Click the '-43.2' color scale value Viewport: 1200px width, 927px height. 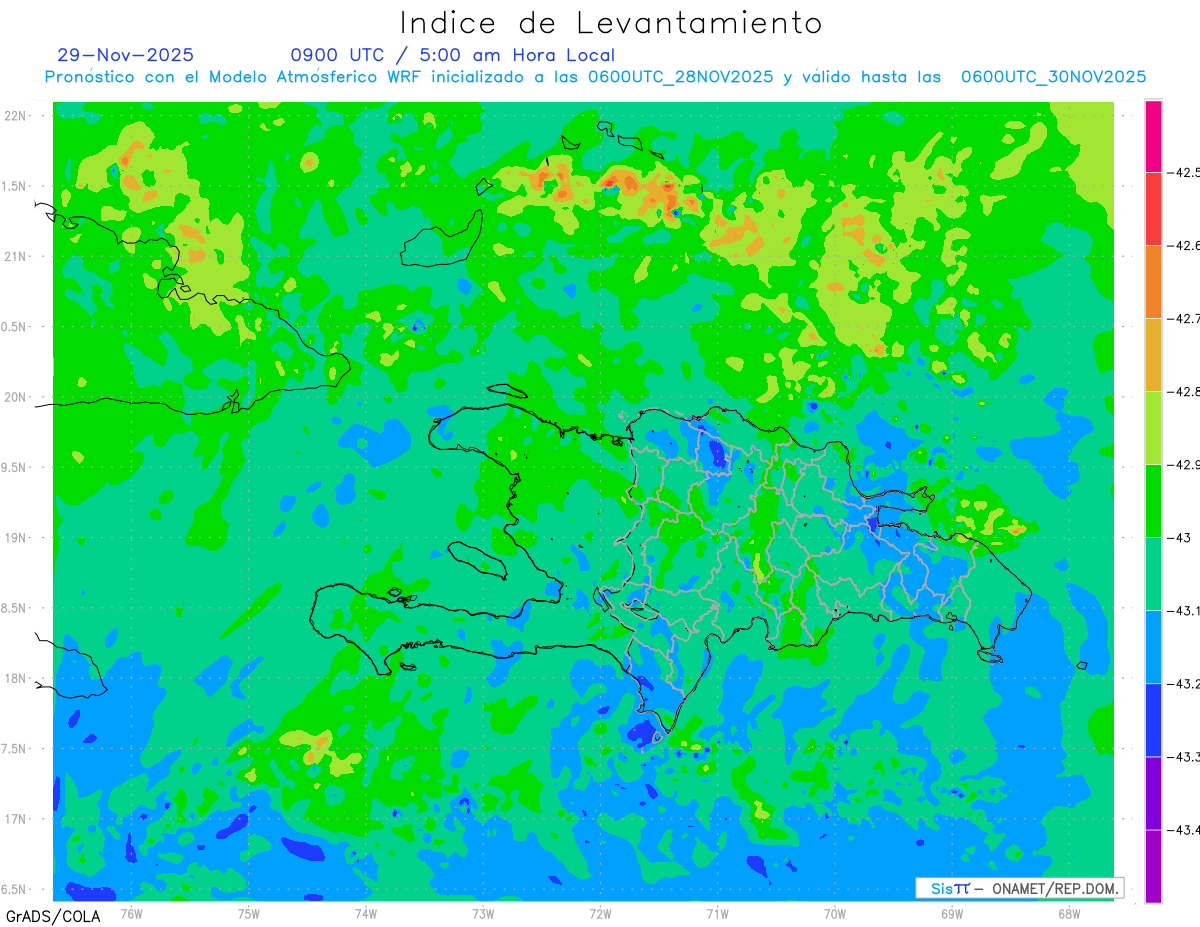coord(1185,684)
